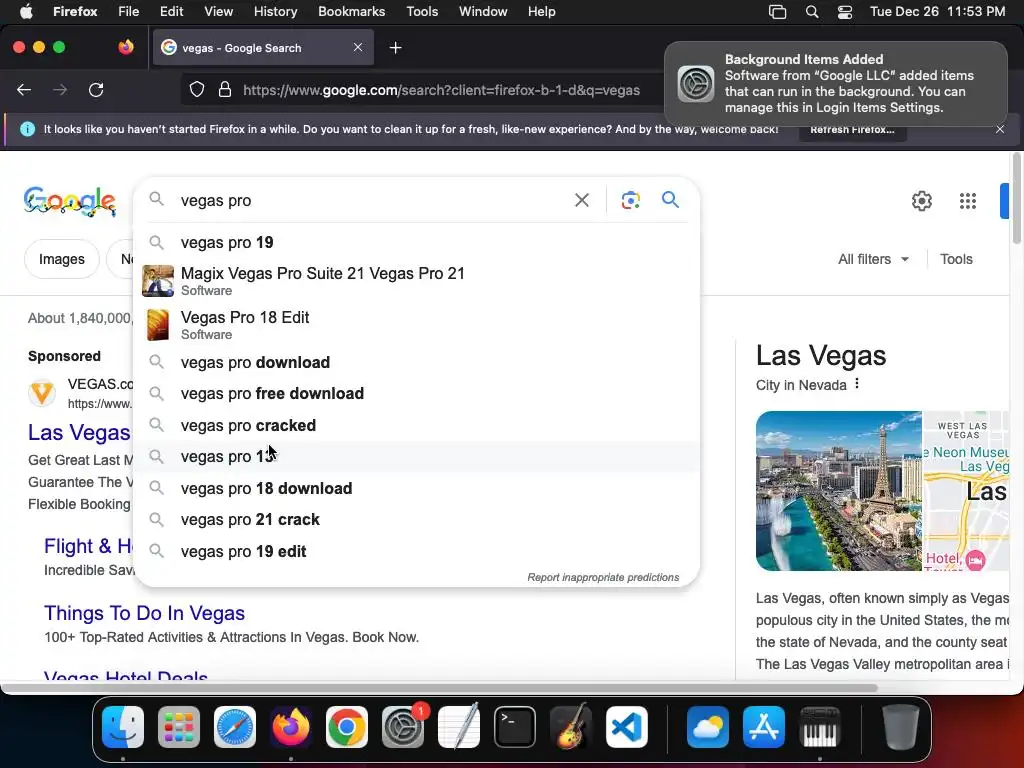Open Launchpad from the Dock
Viewport: 1024px width, 768px height.
coord(179,727)
